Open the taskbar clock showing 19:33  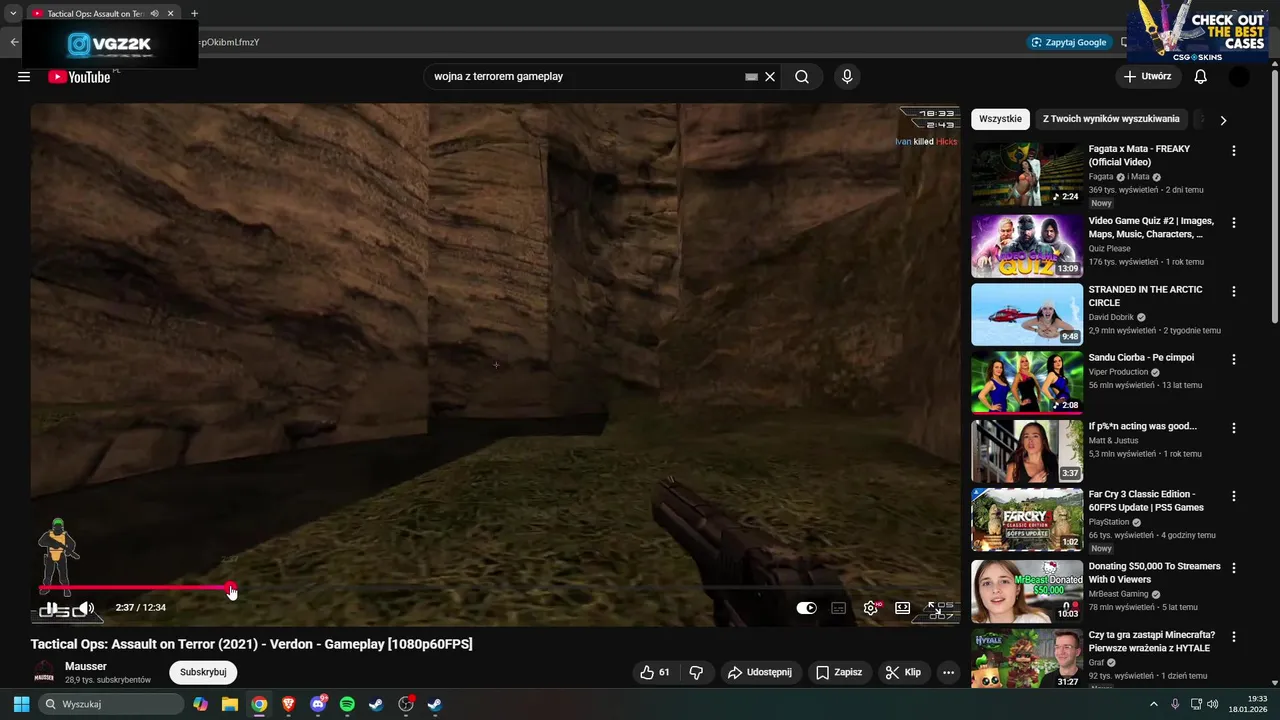[x=1249, y=704]
